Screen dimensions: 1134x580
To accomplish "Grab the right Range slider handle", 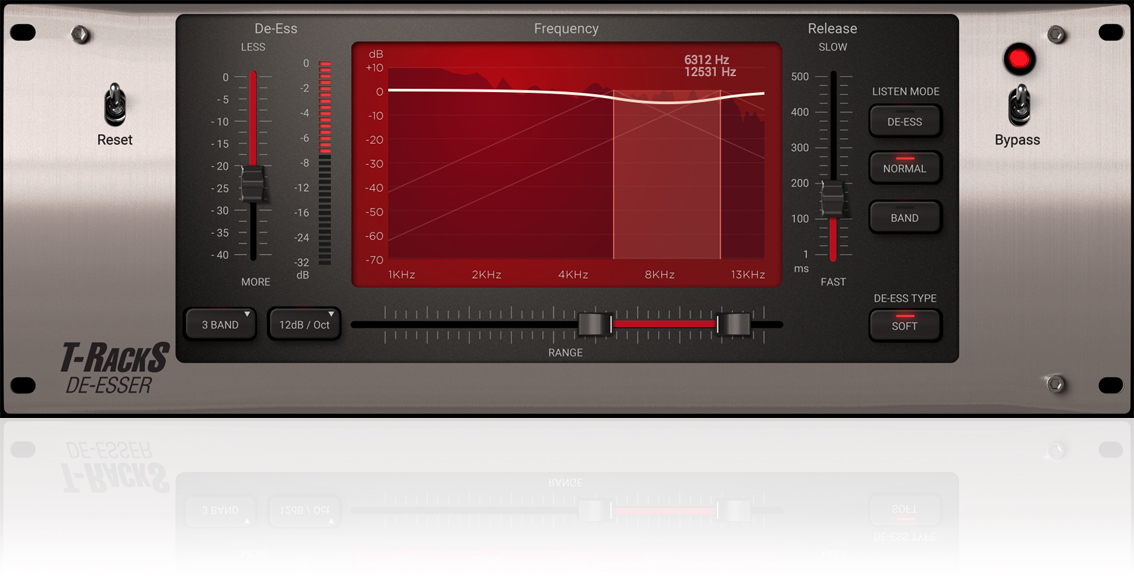I will [x=735, y=324].
